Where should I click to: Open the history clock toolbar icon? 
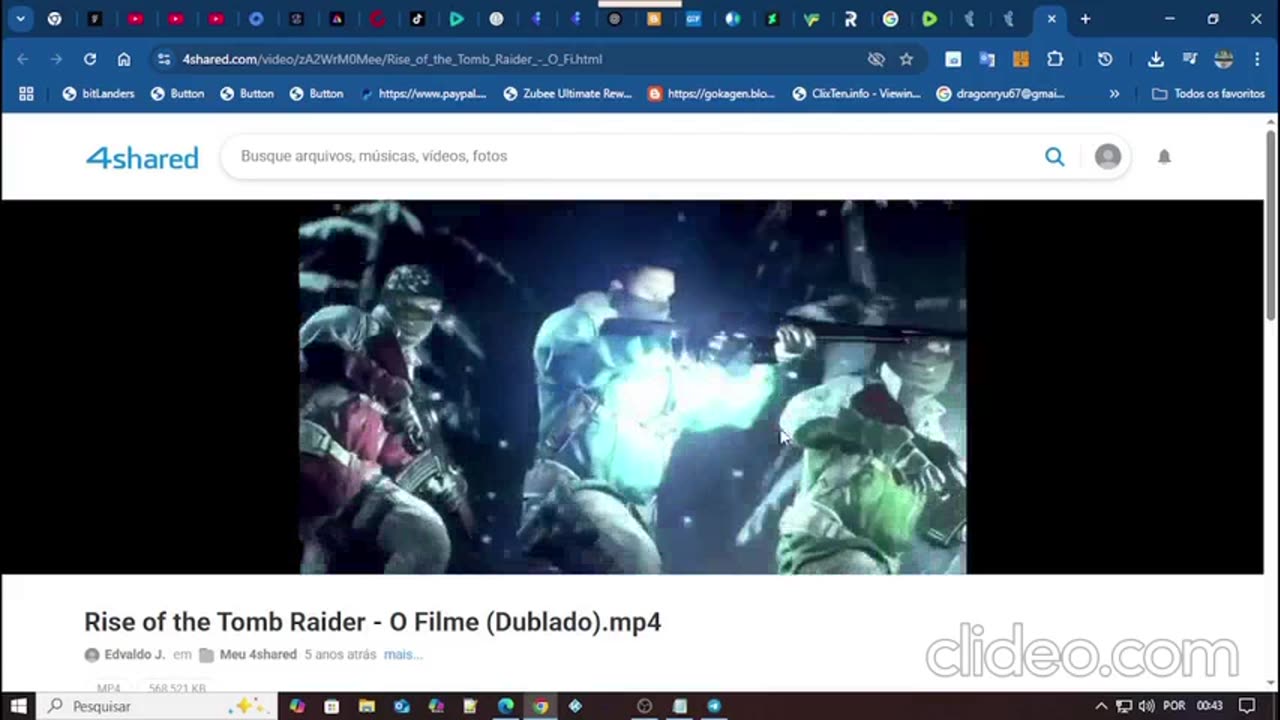pyautogui.click(x=1105, y=59)
